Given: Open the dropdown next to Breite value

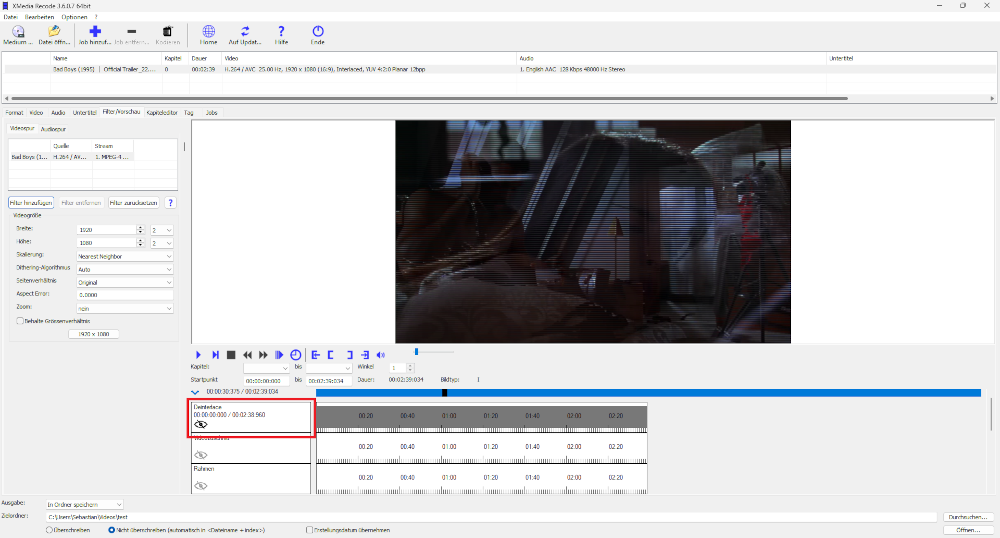Looking at the screenshot, I should (162, 230).
